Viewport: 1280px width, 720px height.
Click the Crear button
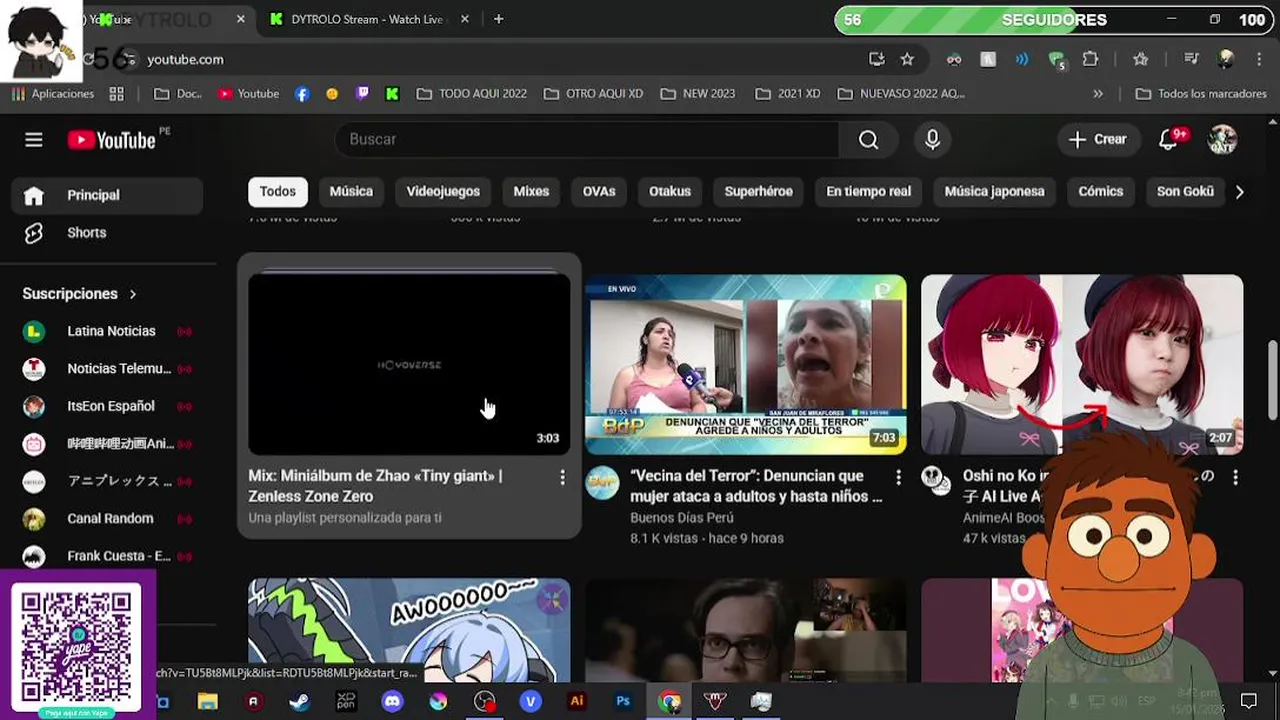[x=1098, y=140]
